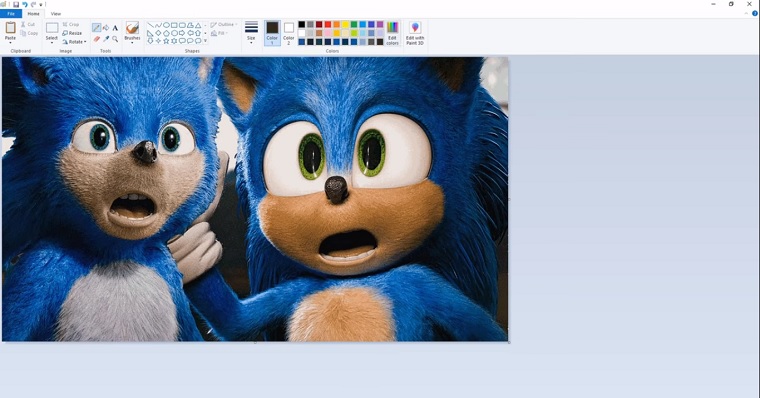Click the Undo arrow in quick access toolbar
The image size is (760, 398).
(25, 4)
